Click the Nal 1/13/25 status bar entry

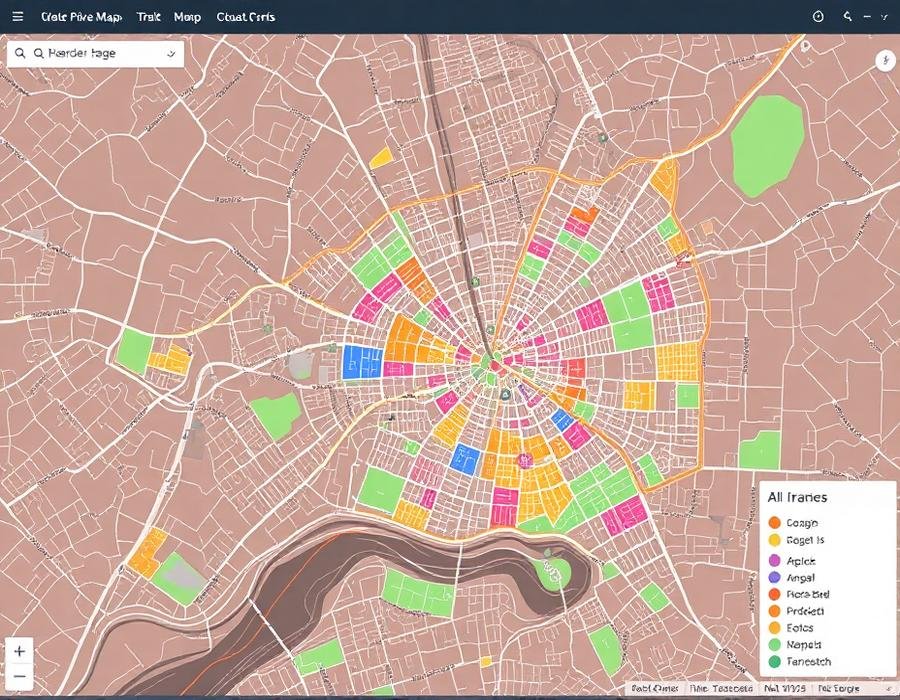pyautogui.click(x=785, y=688)
